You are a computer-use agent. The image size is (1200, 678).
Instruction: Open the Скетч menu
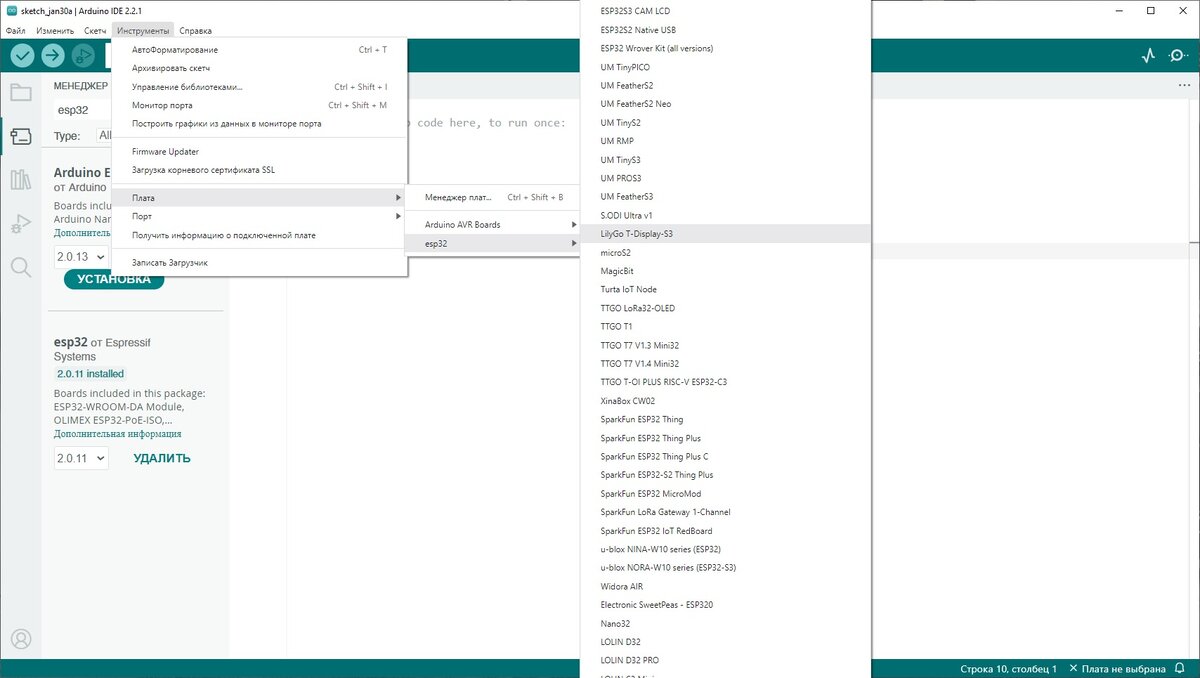95,31
